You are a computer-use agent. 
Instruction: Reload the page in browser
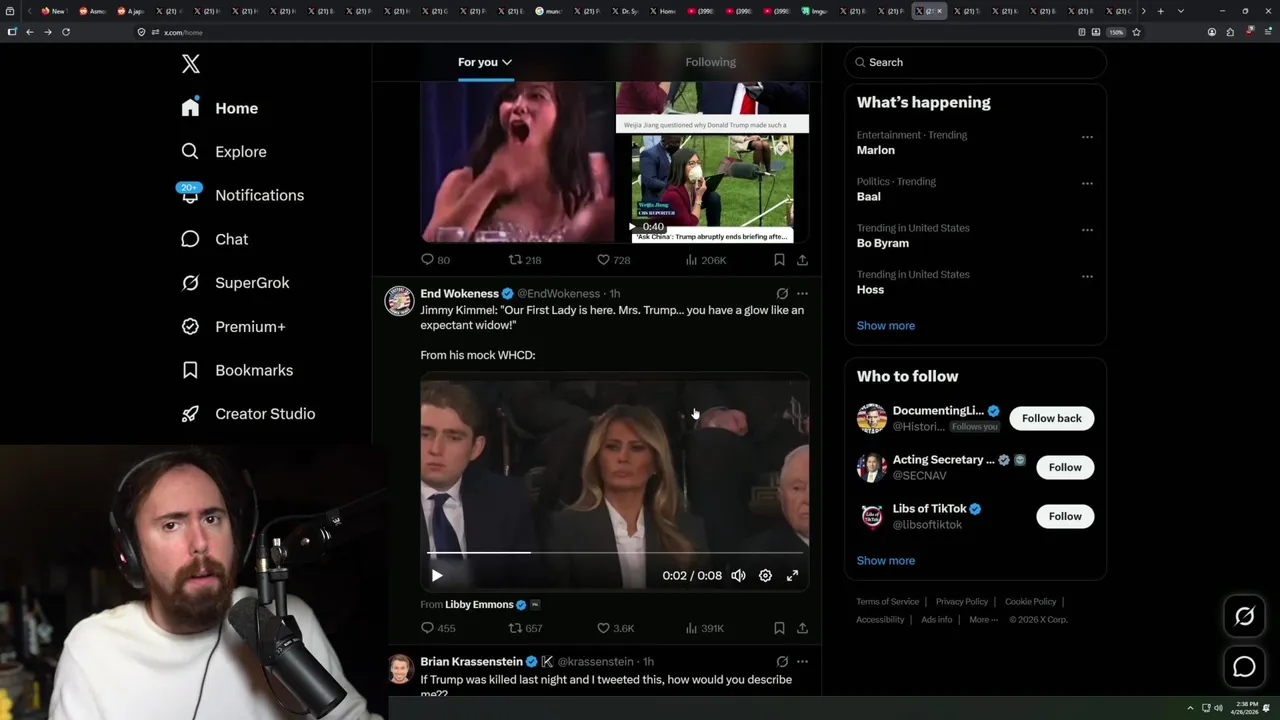click(66, 32)
